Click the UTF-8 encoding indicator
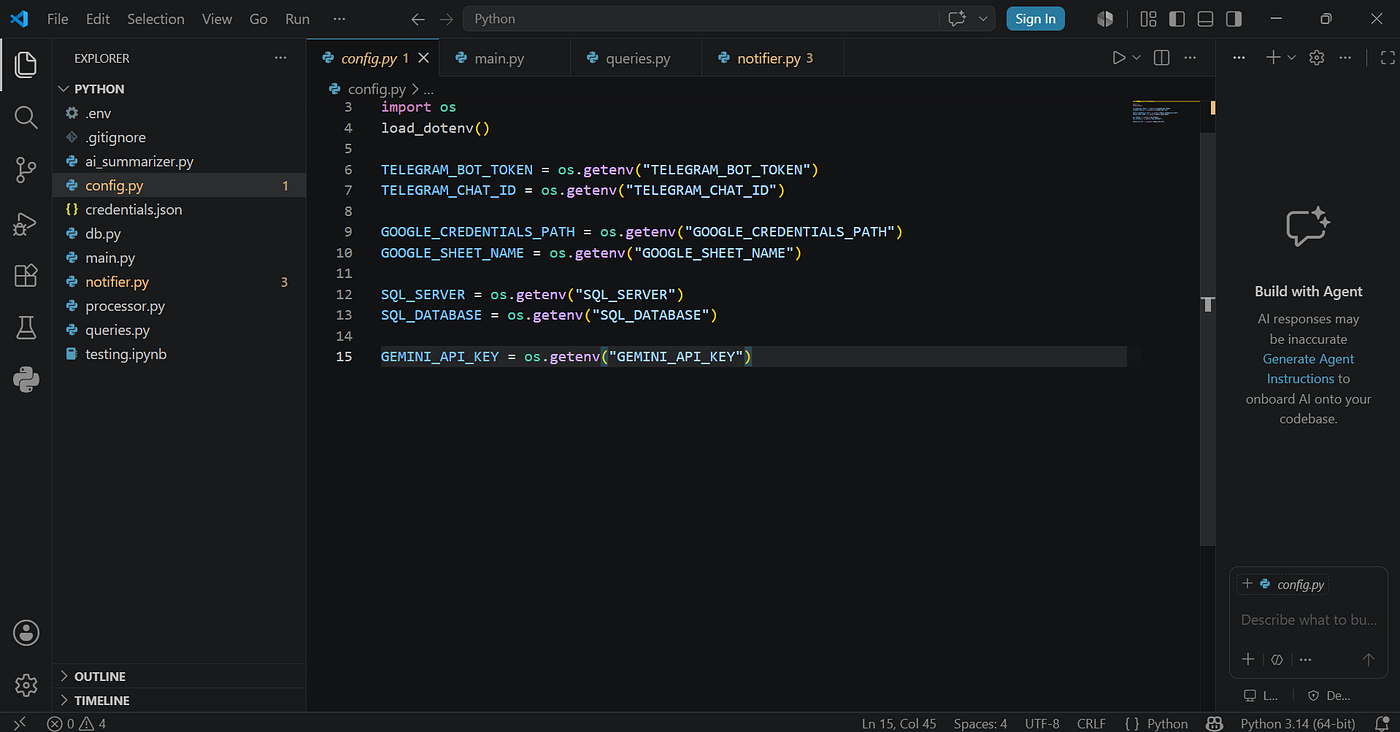 pos(1042,724)
